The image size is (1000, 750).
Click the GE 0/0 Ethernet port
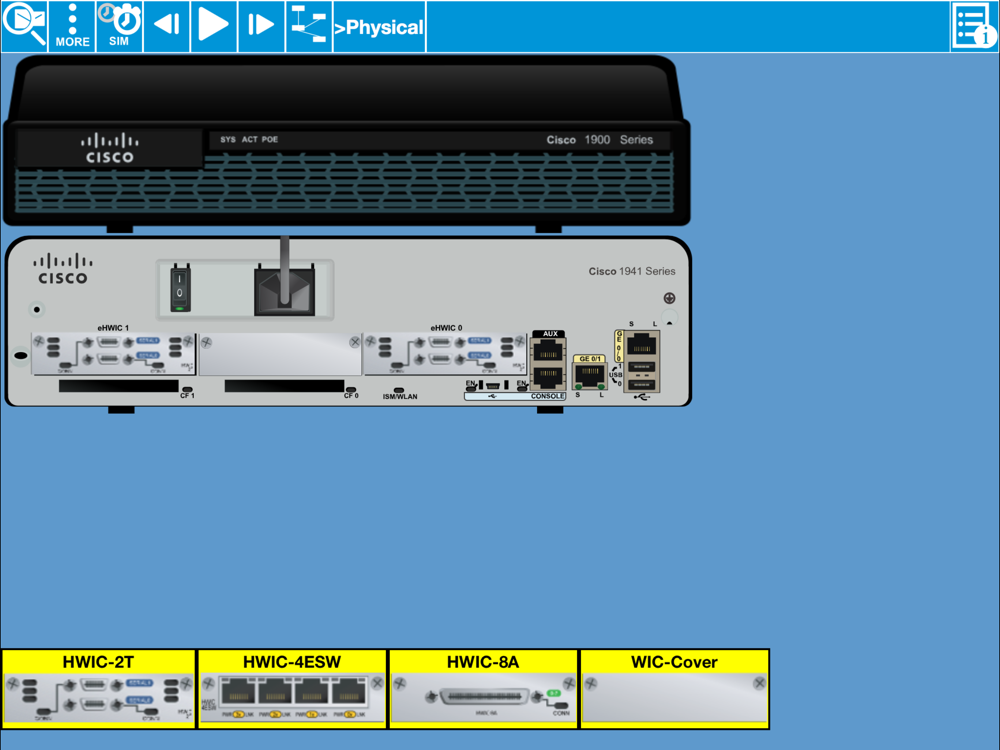pyautogui.click(x=642, y=345)
